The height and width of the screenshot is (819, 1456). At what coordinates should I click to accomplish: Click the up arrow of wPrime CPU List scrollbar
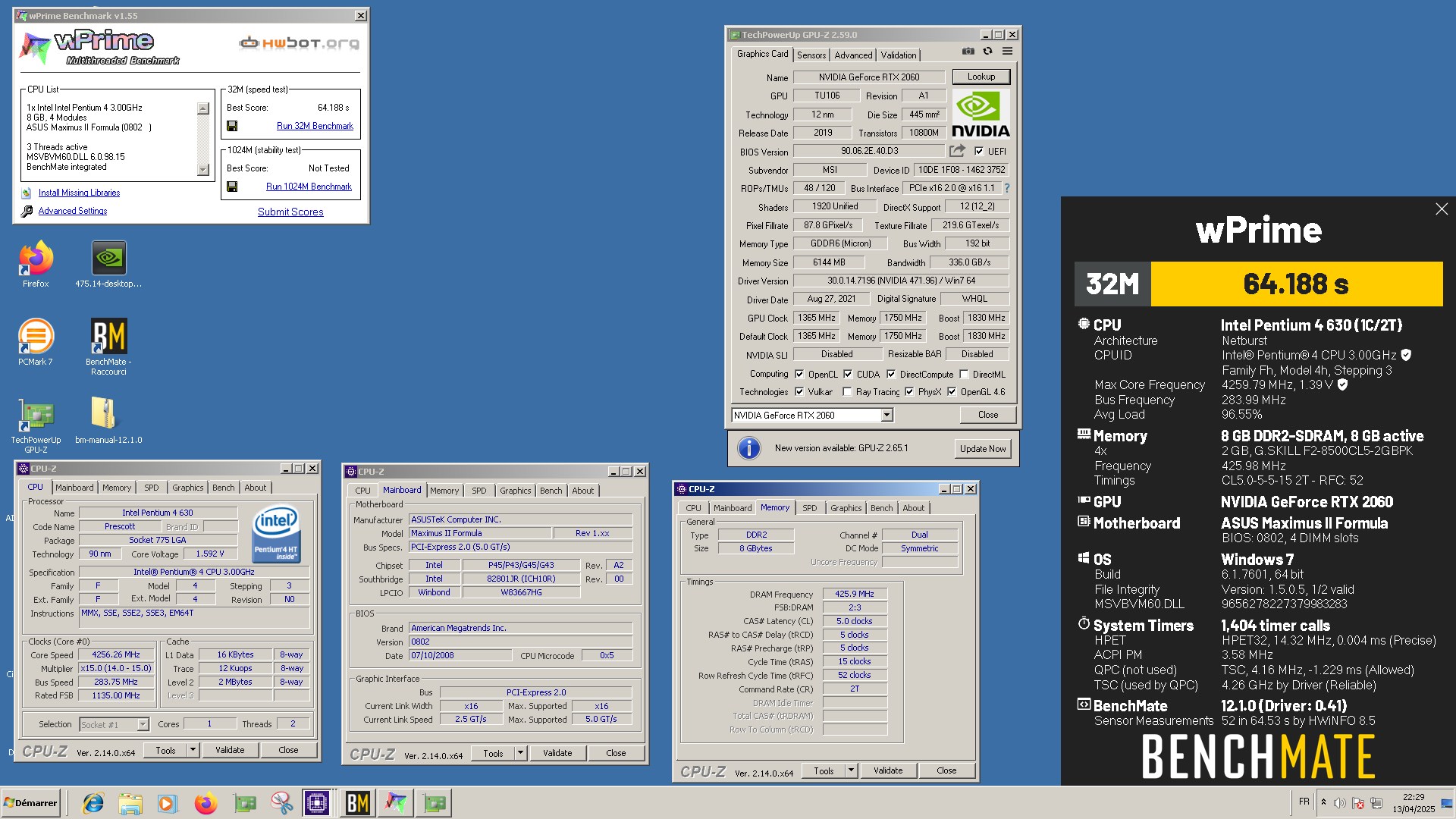[202, 108]
